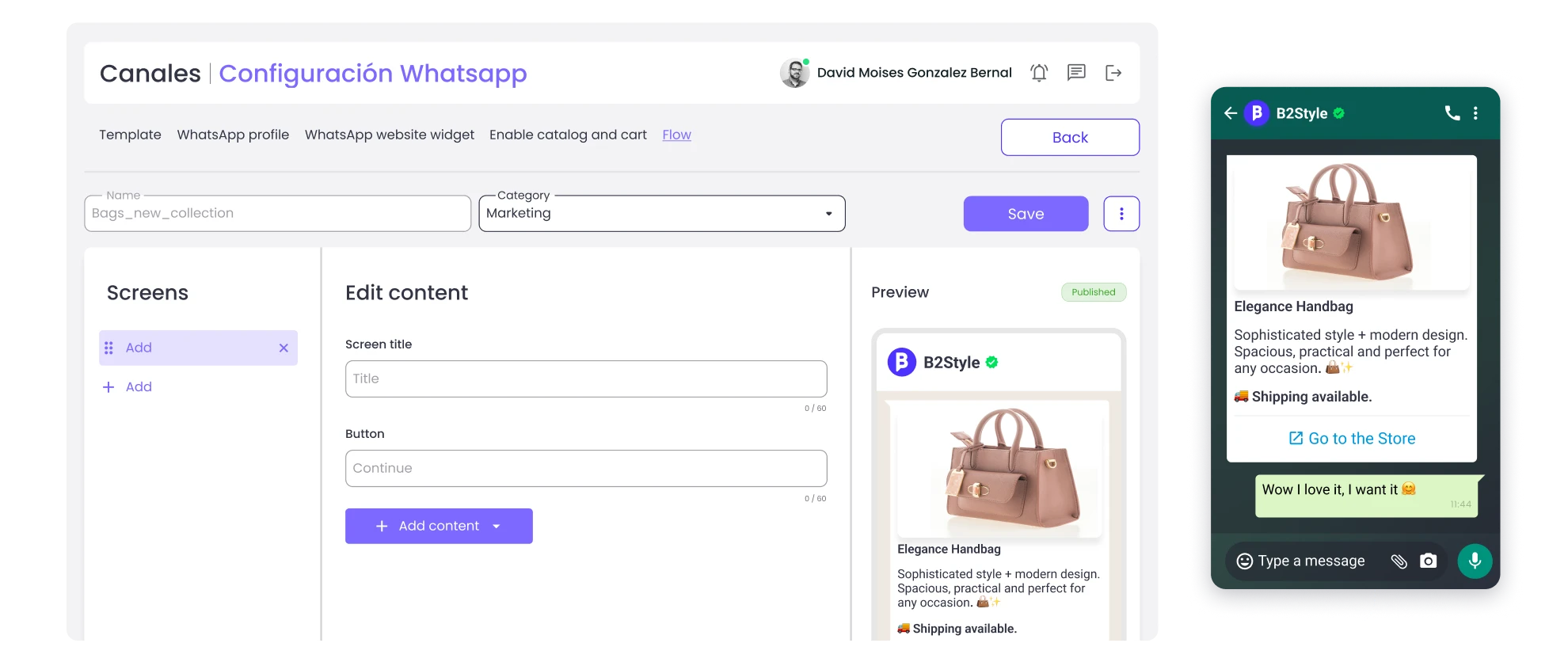This screenshot has height=662, width=1568.
Task: Click the Elegance Handbag title in the WhatsApp mockup
Action: coord(1293,306)
